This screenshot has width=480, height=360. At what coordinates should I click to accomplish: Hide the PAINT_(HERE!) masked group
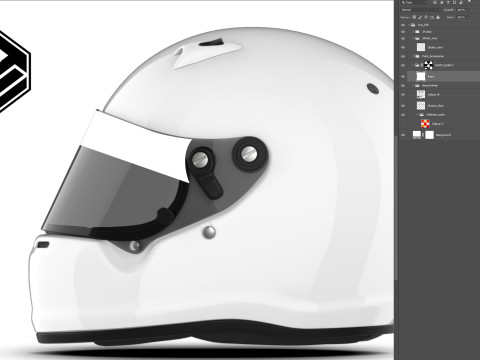403,65
